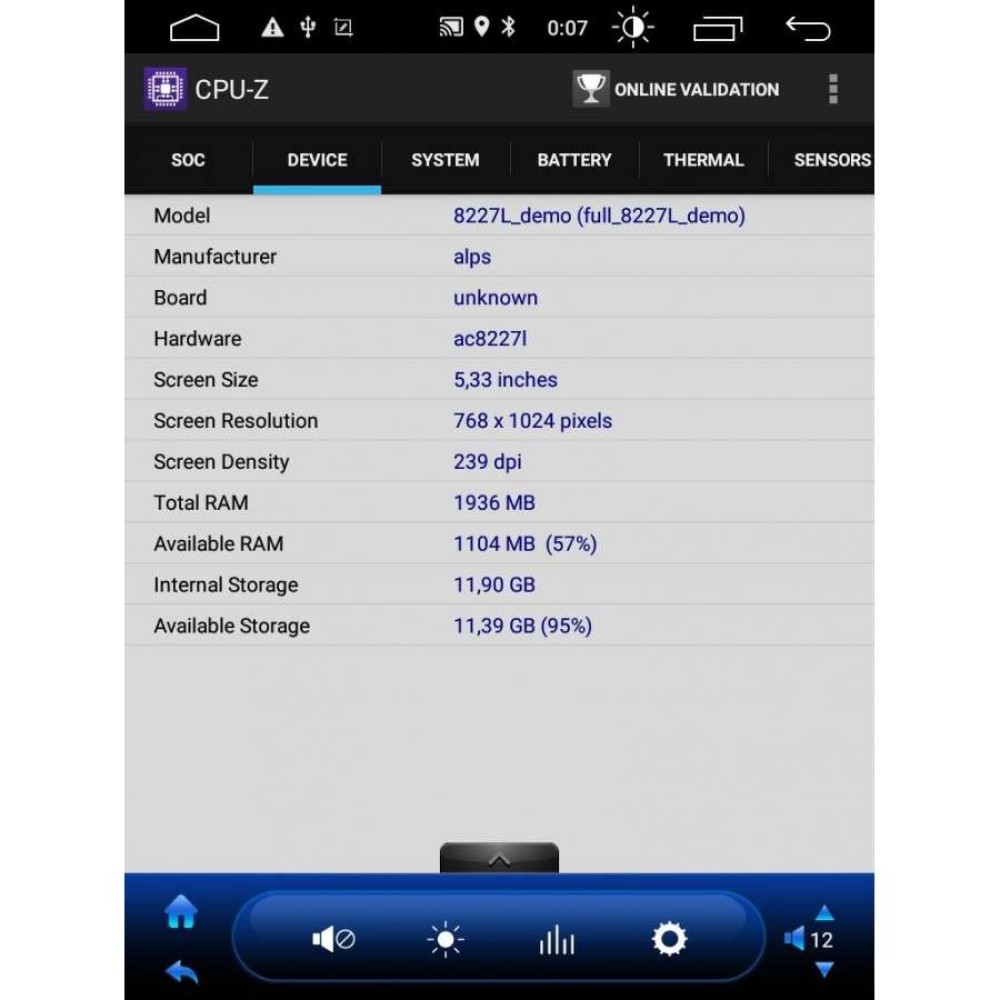Increase volume with up arrow
The width and height of the screenshot is (1000, 1000).
pyautogui.click(x=825, y=913)
